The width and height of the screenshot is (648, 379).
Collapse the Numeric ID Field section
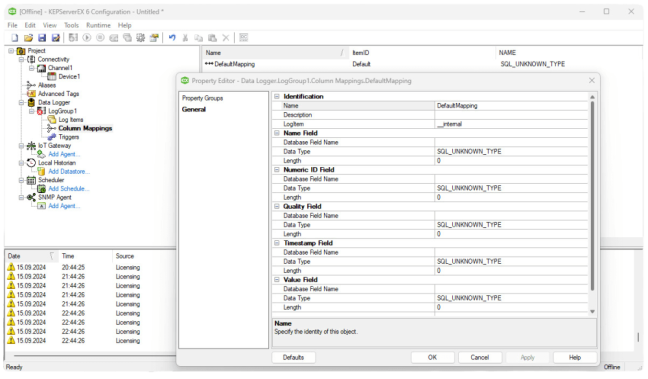[277, 169]
